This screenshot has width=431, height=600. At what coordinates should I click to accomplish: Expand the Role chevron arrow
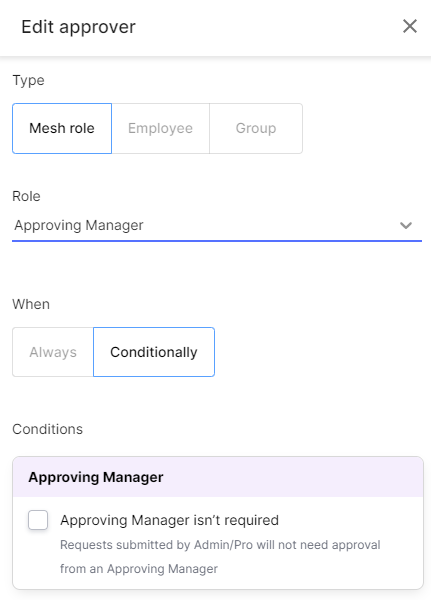pos(406,225)
